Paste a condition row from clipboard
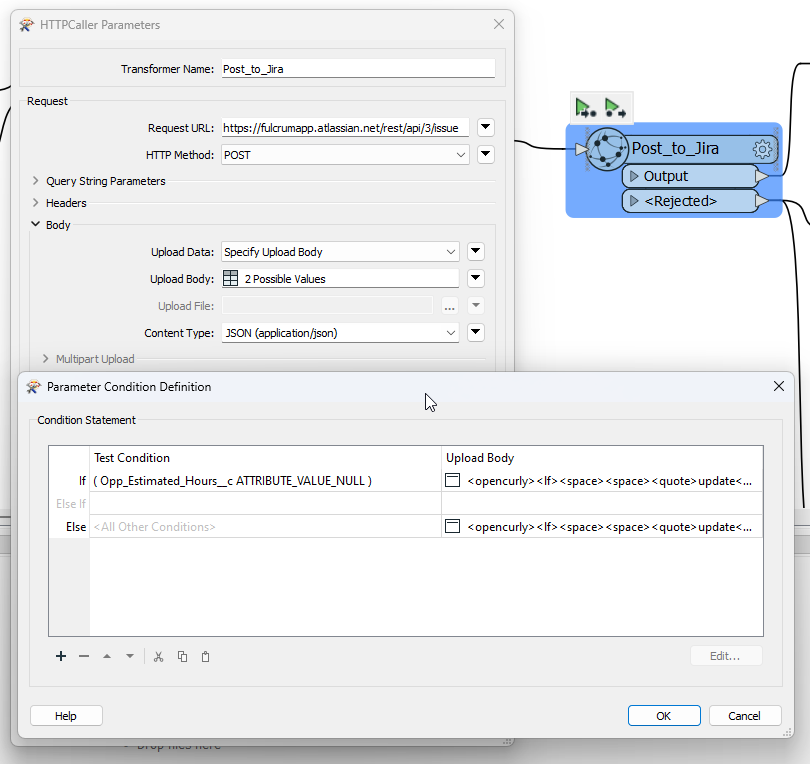 [206, 656]
